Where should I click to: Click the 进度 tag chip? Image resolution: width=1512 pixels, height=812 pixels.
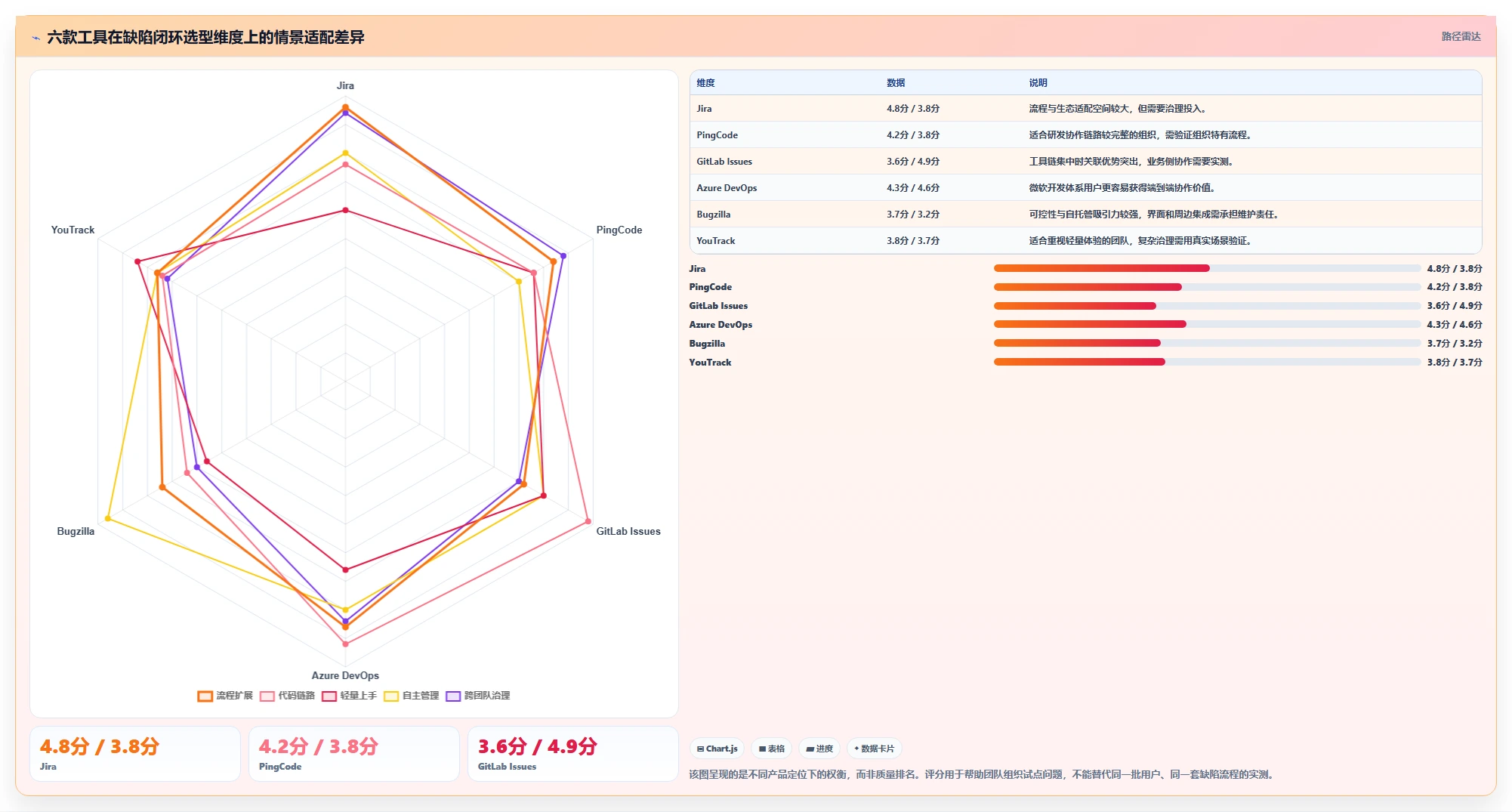[819, 749]
